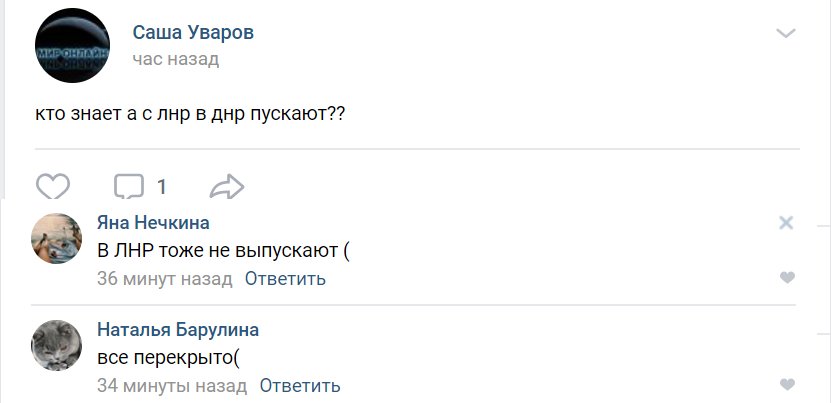
Task: Click the comment count number 1
Action: 162,187
